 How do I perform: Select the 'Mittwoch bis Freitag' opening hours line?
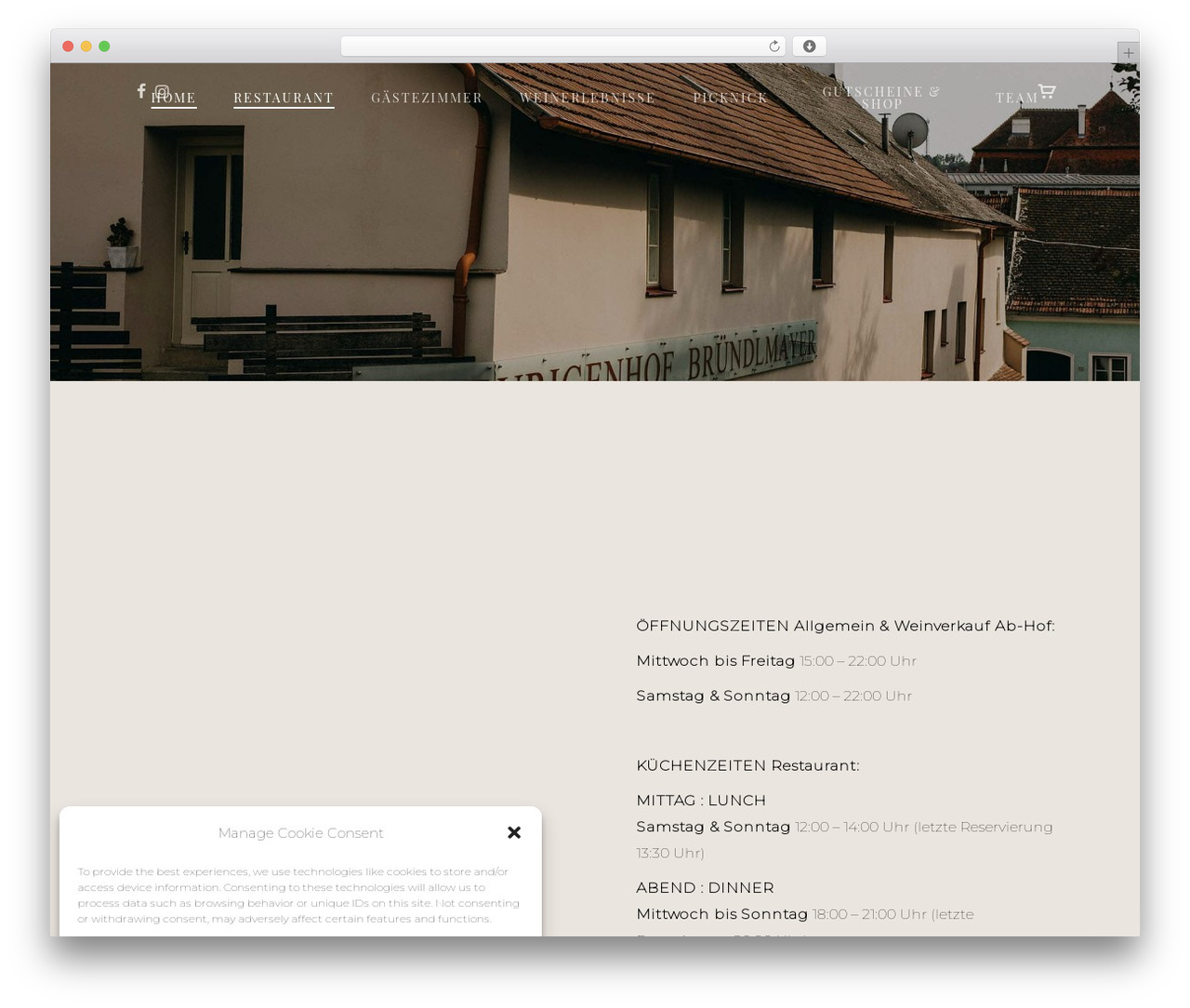[776, 661]
